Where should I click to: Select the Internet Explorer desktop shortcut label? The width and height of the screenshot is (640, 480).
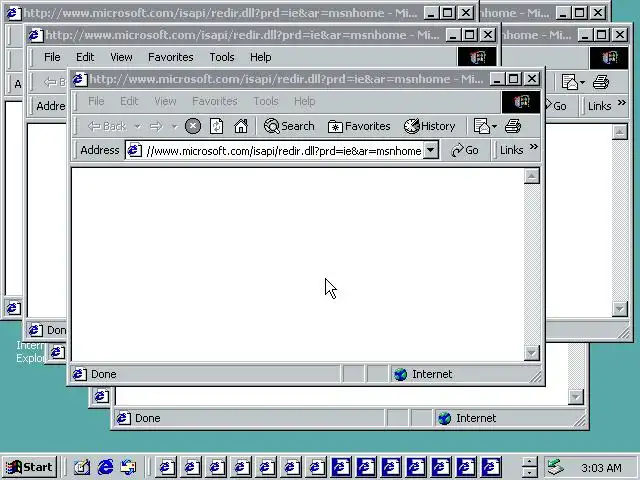[x=30, y=351]
